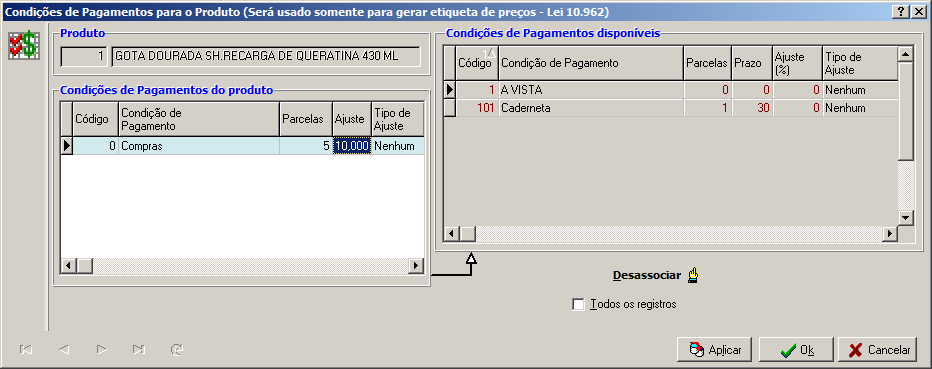Click the Ajuste cell showing 10,000
Screen dimensions: 932x369
point(352,146)
